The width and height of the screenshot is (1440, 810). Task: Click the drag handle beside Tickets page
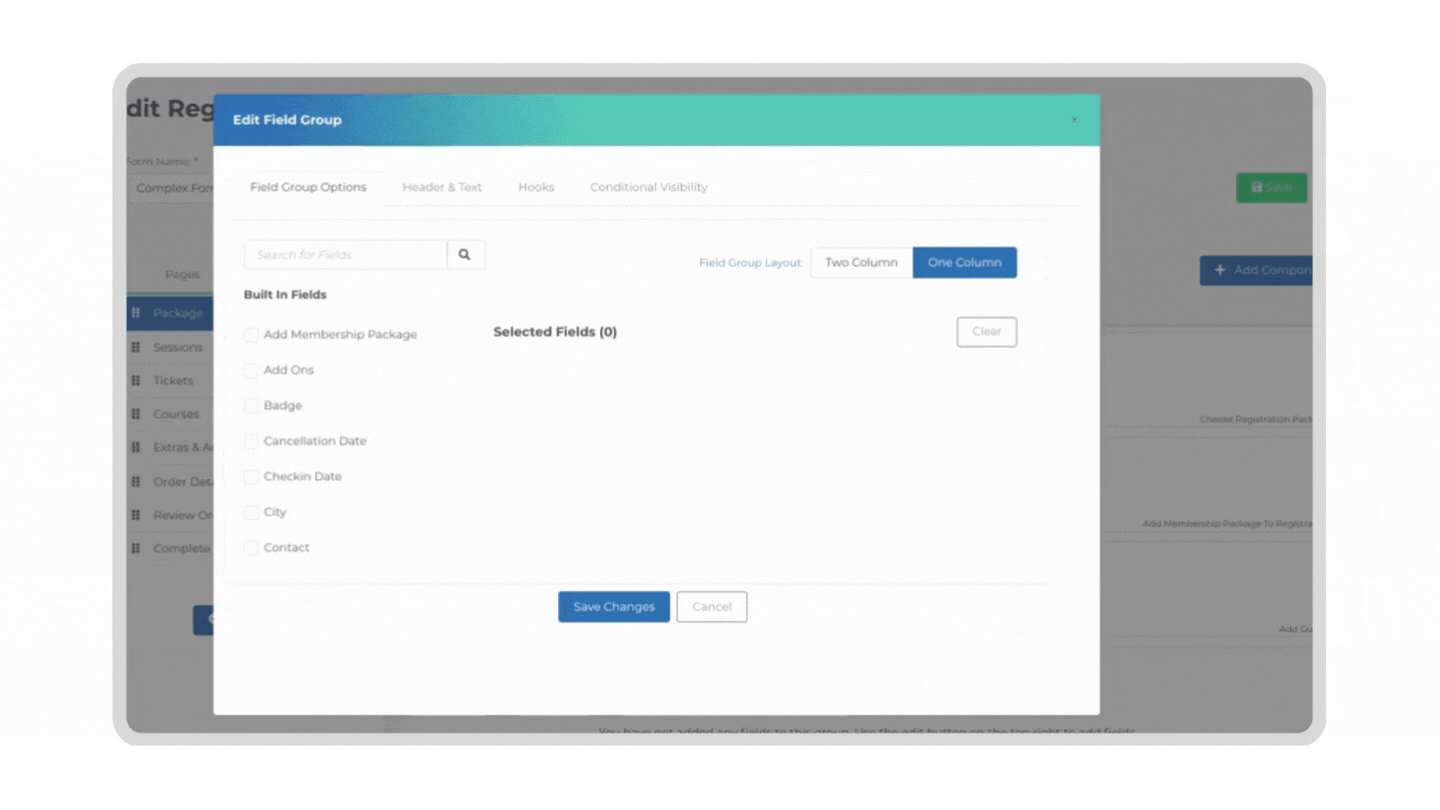(136, 381)
